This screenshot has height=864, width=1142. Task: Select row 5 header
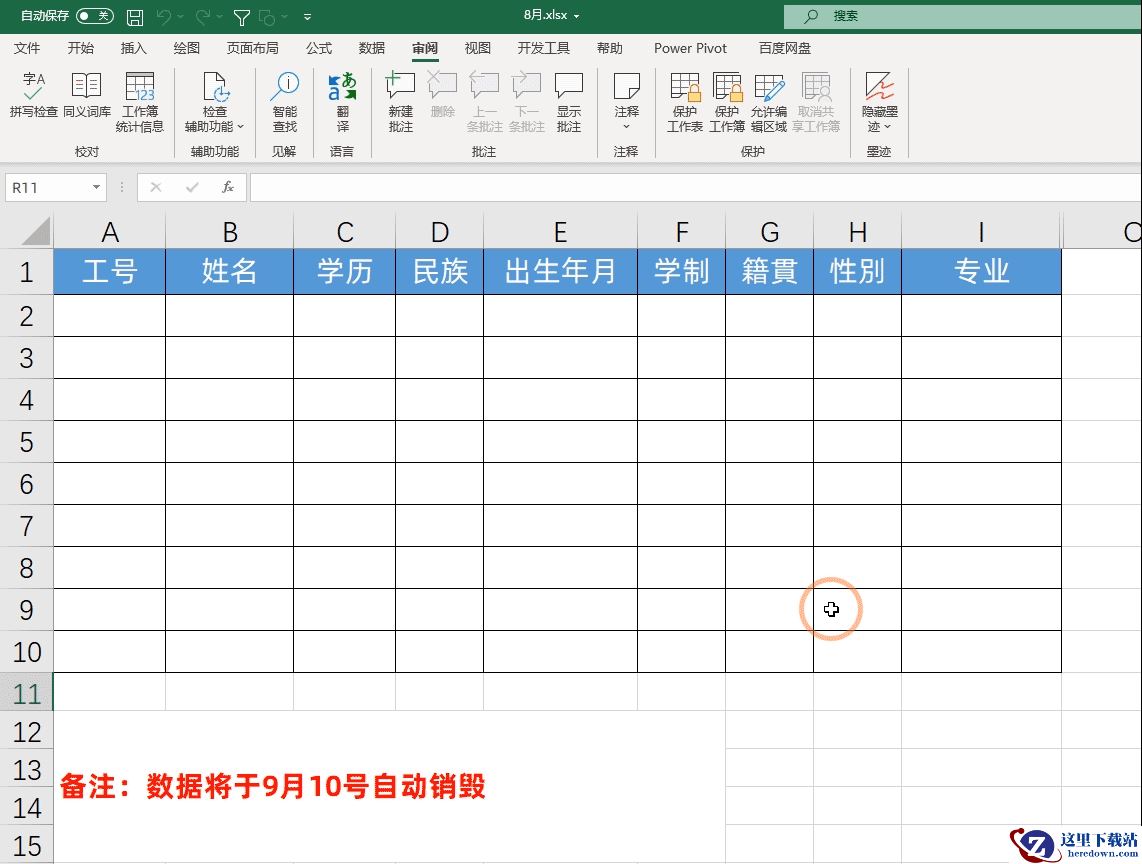[x=26, y=441]
